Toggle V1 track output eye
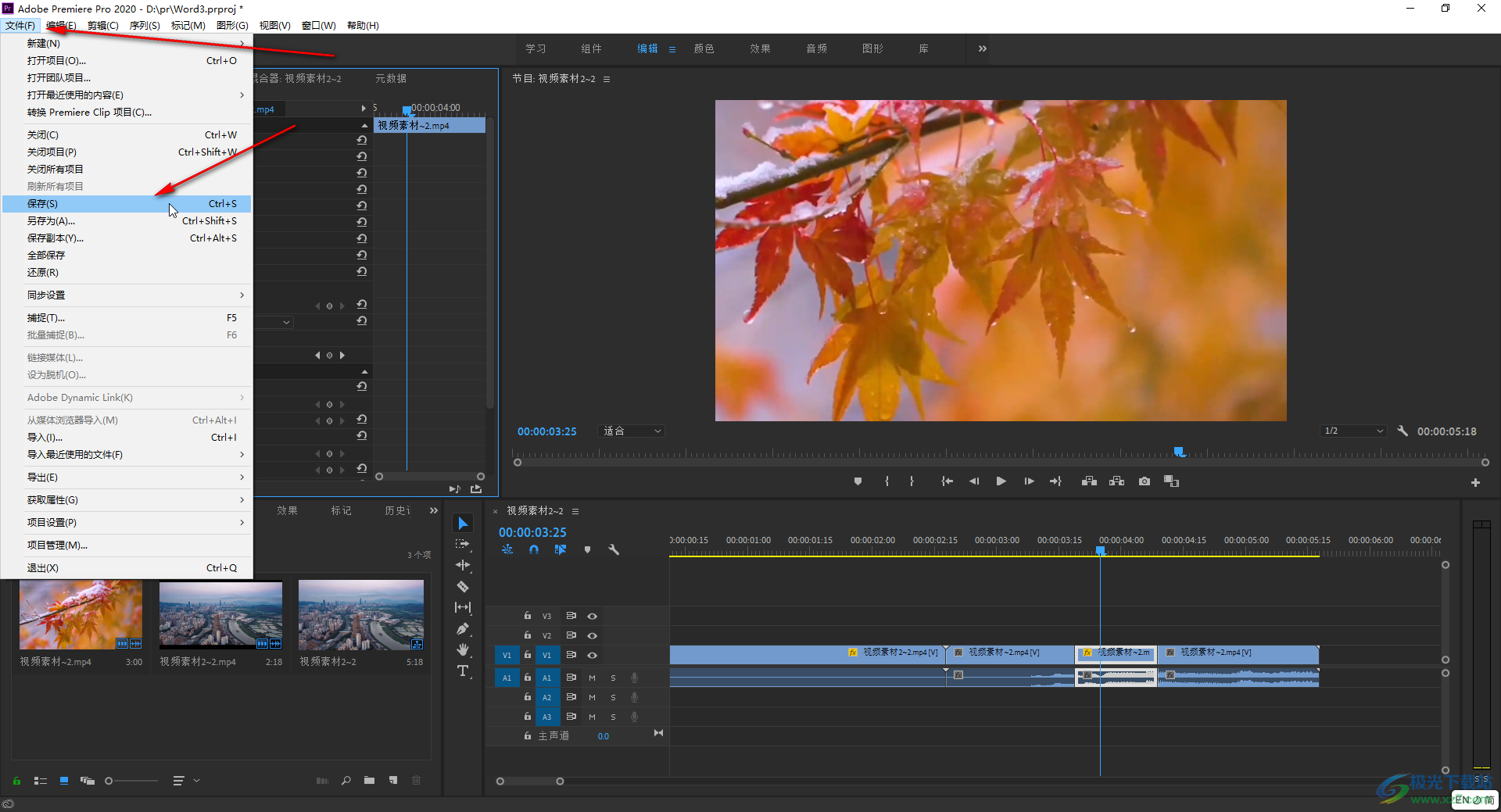This screenshot has width=1501, height=812. [592, 655]
